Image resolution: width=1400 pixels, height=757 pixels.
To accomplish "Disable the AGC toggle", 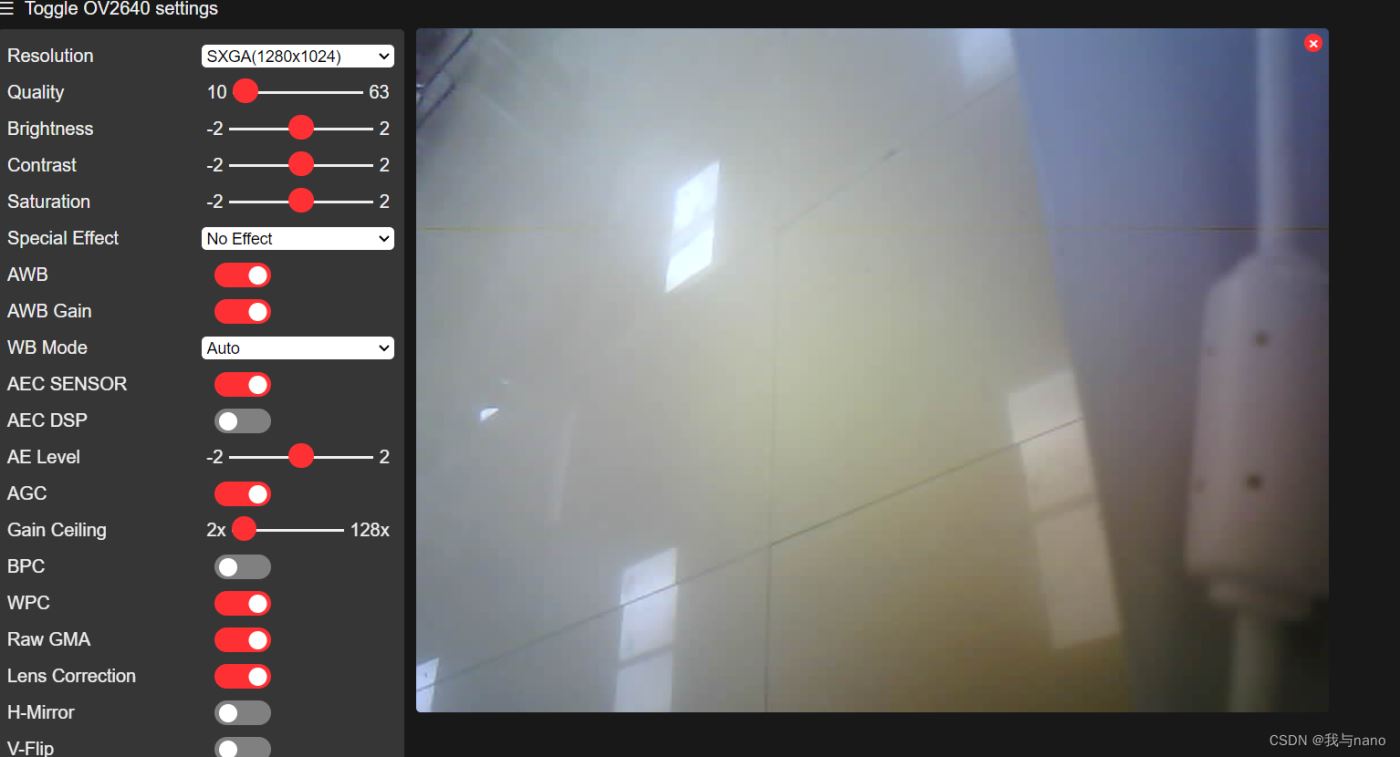I will [x=242, y=494].
